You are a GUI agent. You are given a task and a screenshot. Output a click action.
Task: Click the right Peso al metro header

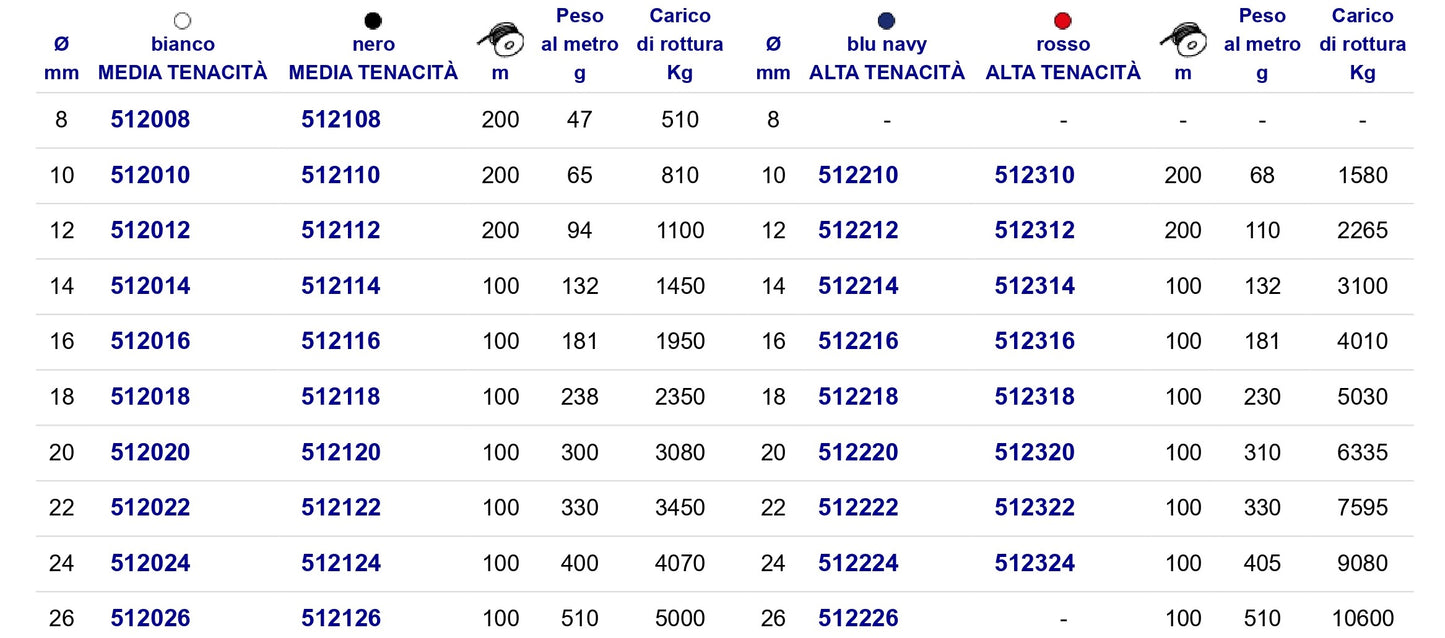click(1262, 44)
